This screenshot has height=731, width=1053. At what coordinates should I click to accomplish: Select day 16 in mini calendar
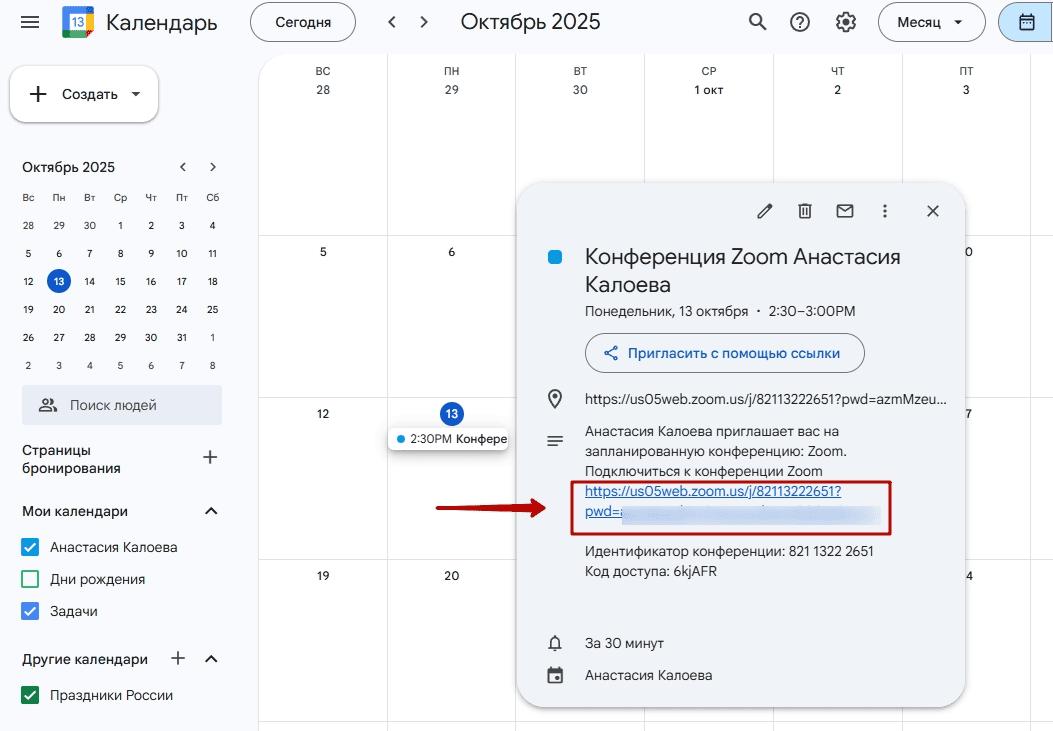click(151, 282)
